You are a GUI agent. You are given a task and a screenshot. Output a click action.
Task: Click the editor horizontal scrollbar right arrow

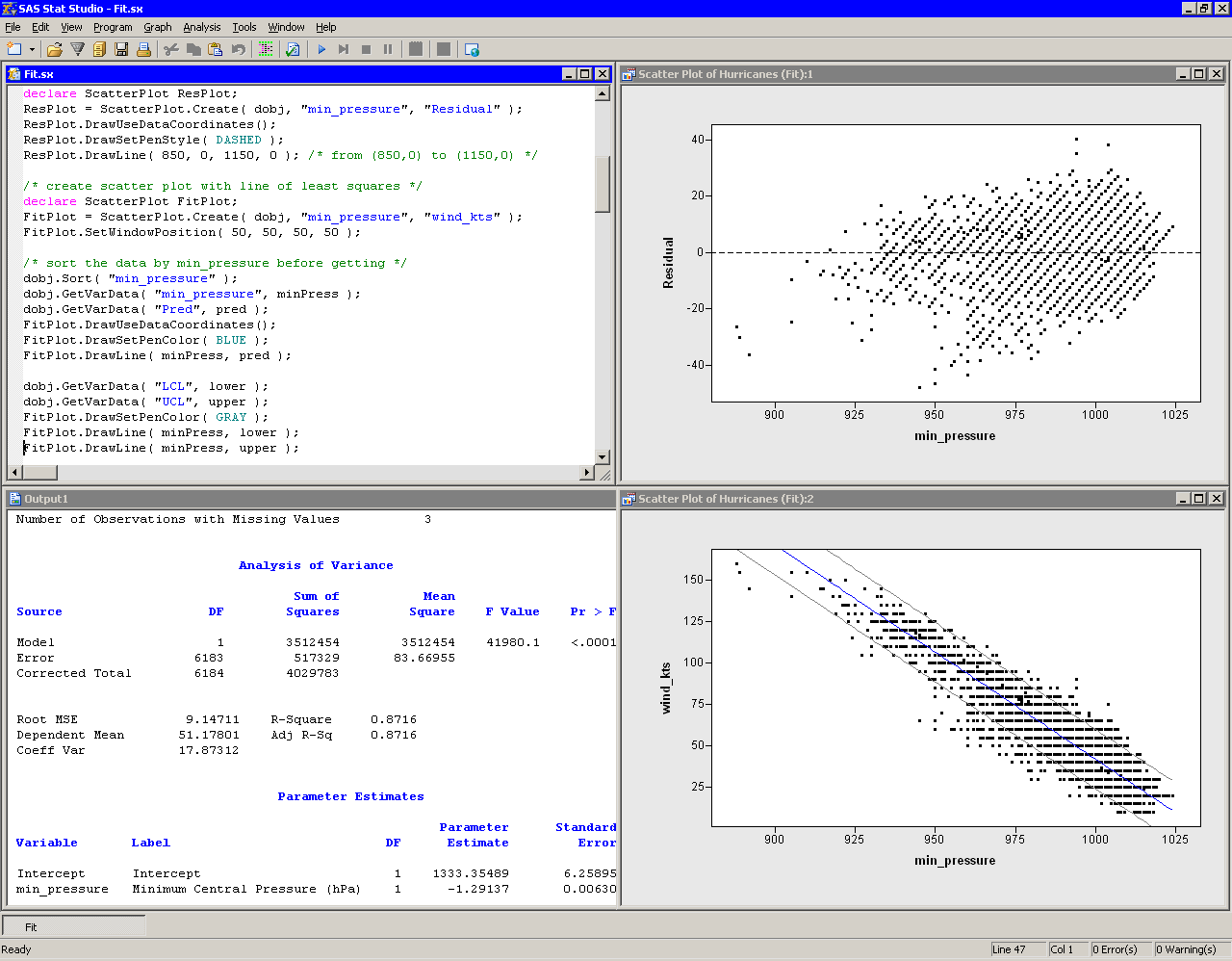[x=587, y=473]
